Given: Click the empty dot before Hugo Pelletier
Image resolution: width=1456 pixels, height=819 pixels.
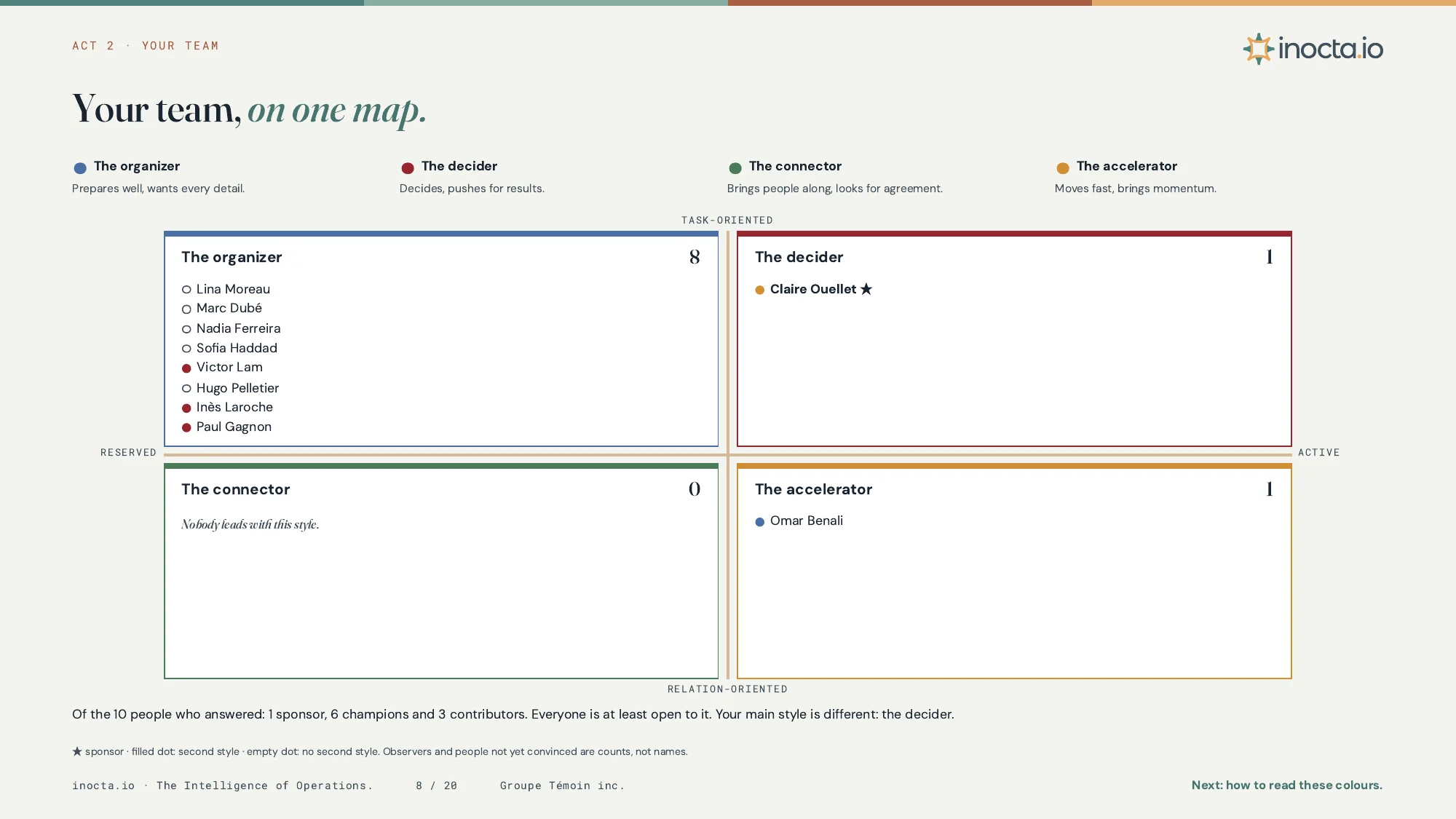Looking at the screenshot, I should [186, 389].
